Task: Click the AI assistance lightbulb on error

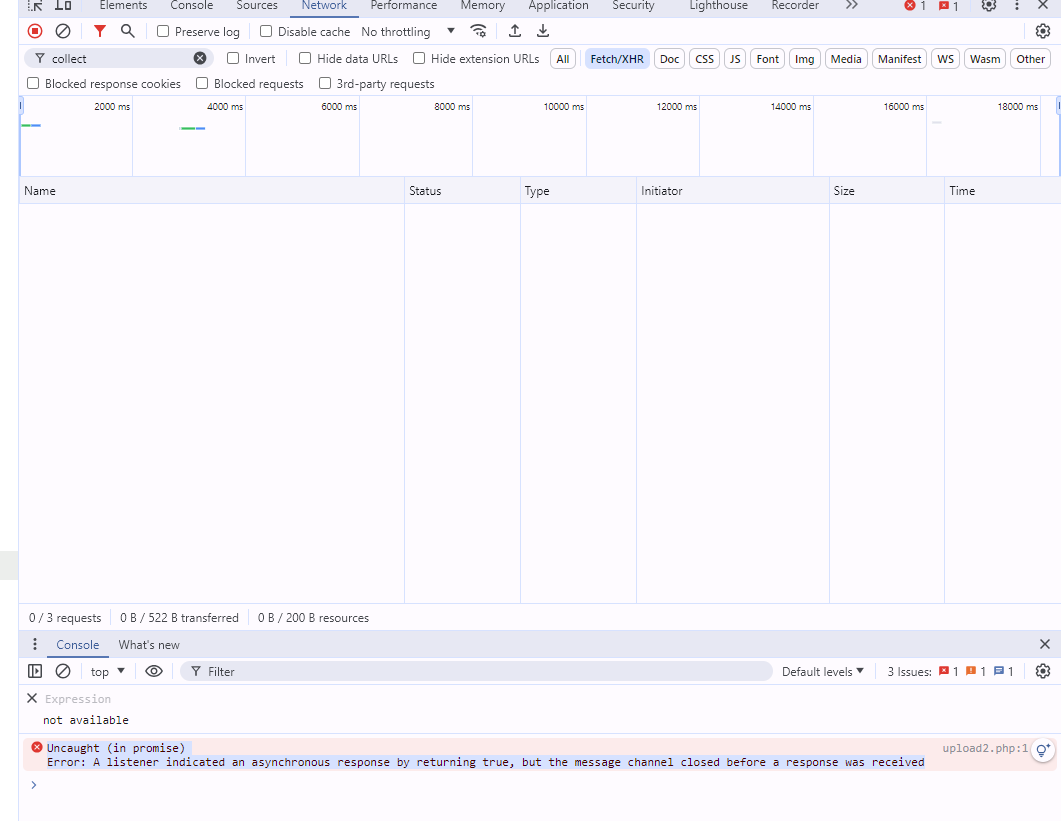Action: point(1043,749)
